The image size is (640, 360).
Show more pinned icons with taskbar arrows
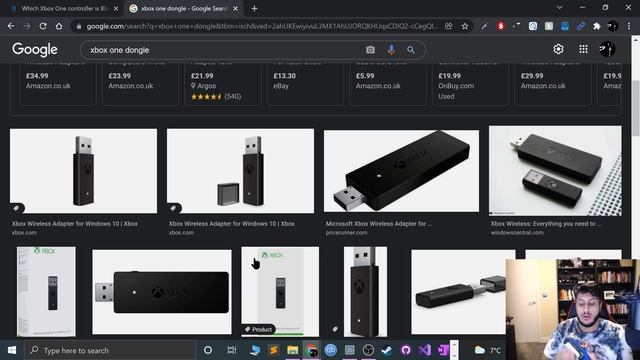coord(454,350)
